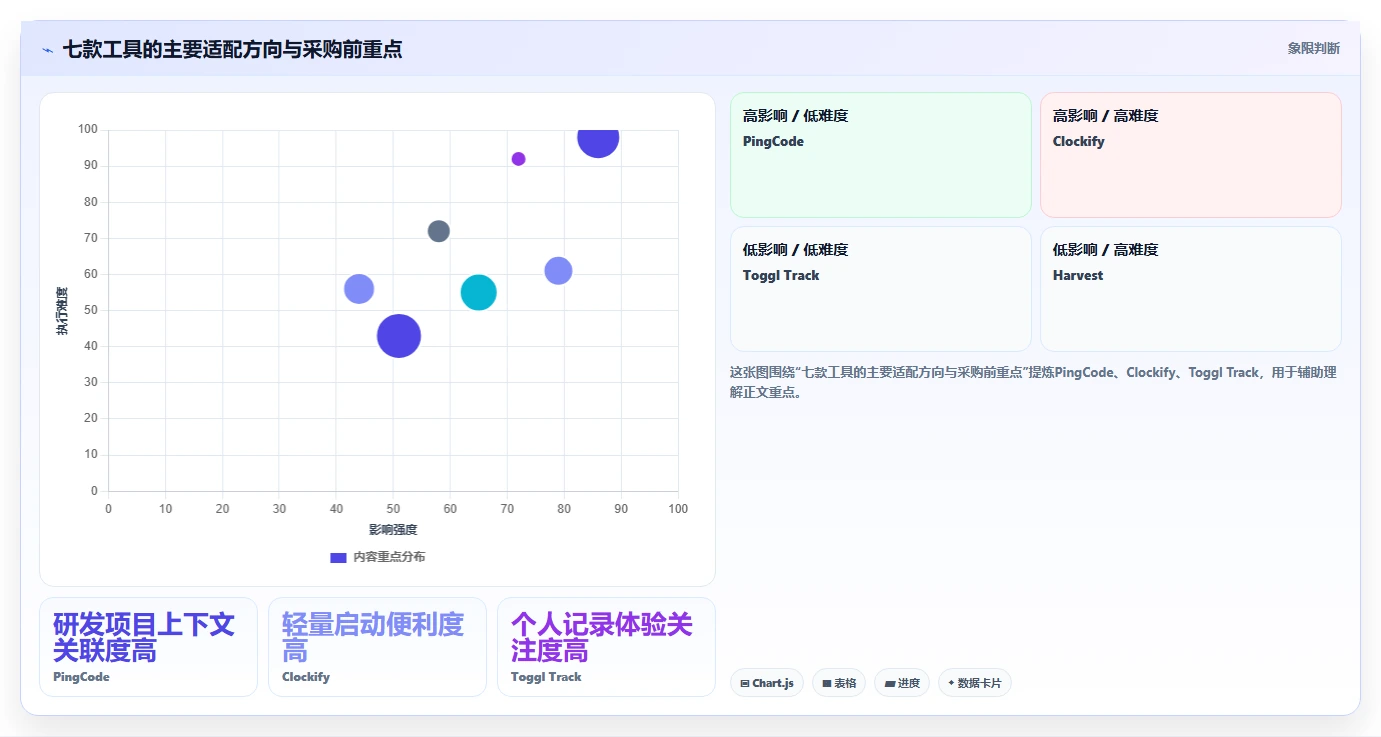The image size is (1381, 737).
Task: Click the lightning icon beside the title
Action: click(x=47, y=50)
